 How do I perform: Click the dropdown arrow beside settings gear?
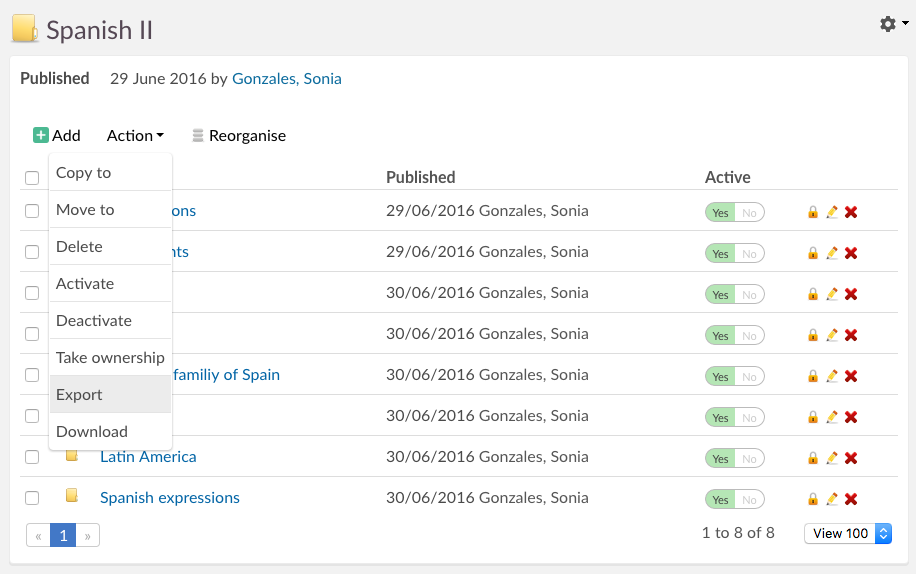[903, 25]
